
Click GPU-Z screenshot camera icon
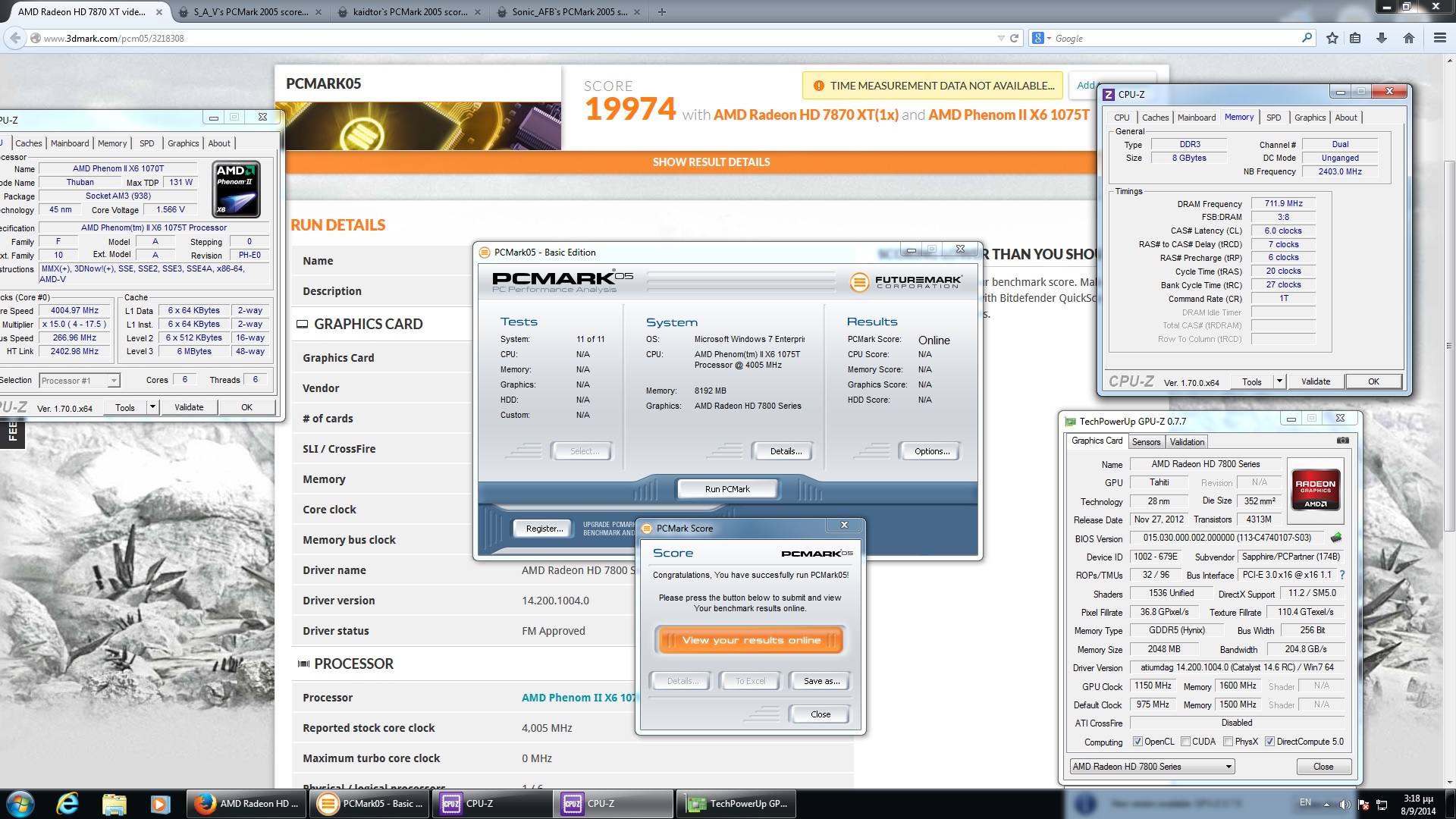click(x=1343, y=441)
